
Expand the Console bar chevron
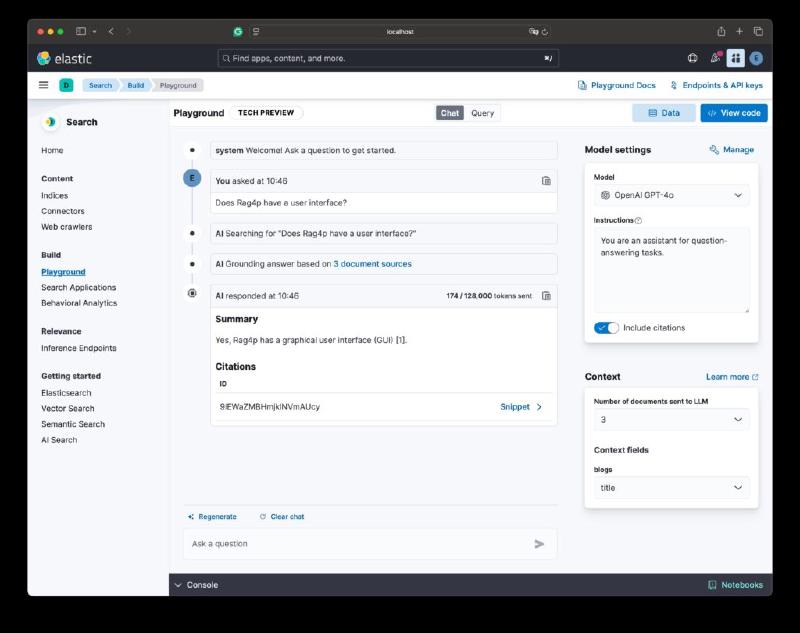[178, 585]
